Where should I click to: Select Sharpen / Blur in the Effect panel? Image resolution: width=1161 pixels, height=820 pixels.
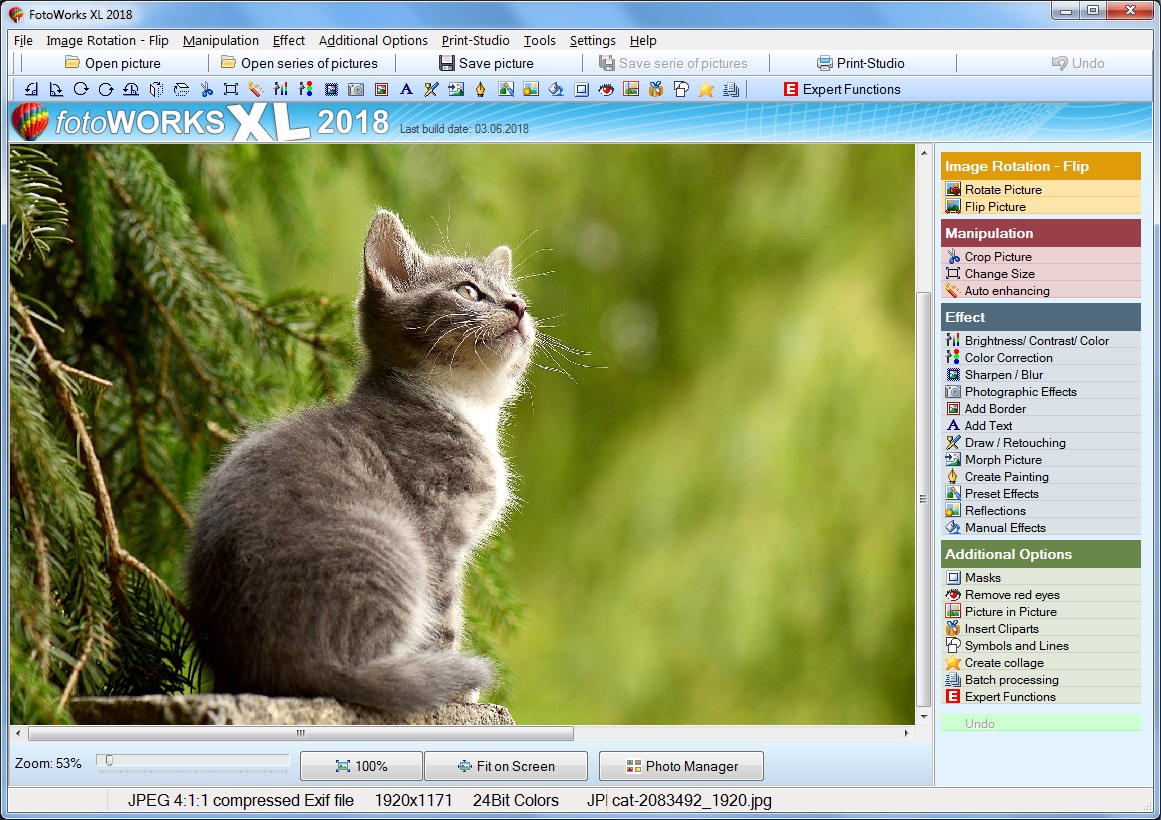click(1003, 375)
